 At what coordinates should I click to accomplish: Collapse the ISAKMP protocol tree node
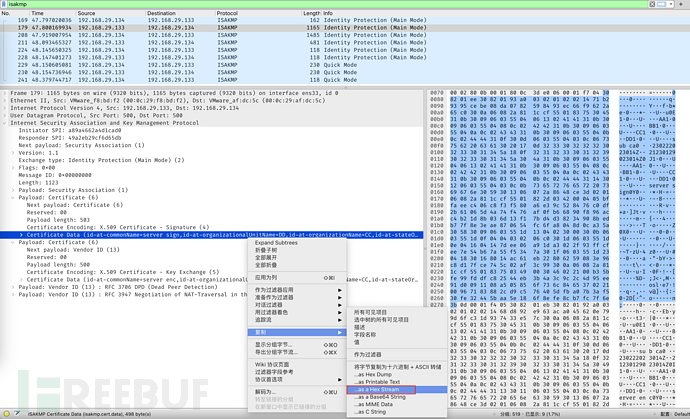point(5,123)
